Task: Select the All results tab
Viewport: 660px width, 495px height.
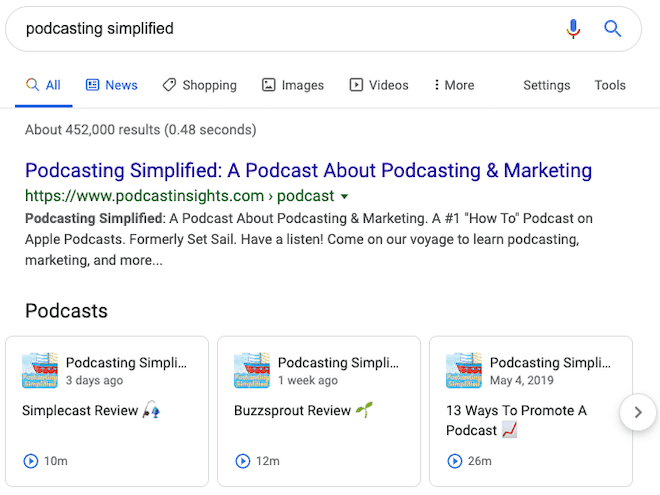Action: [43, 85]
